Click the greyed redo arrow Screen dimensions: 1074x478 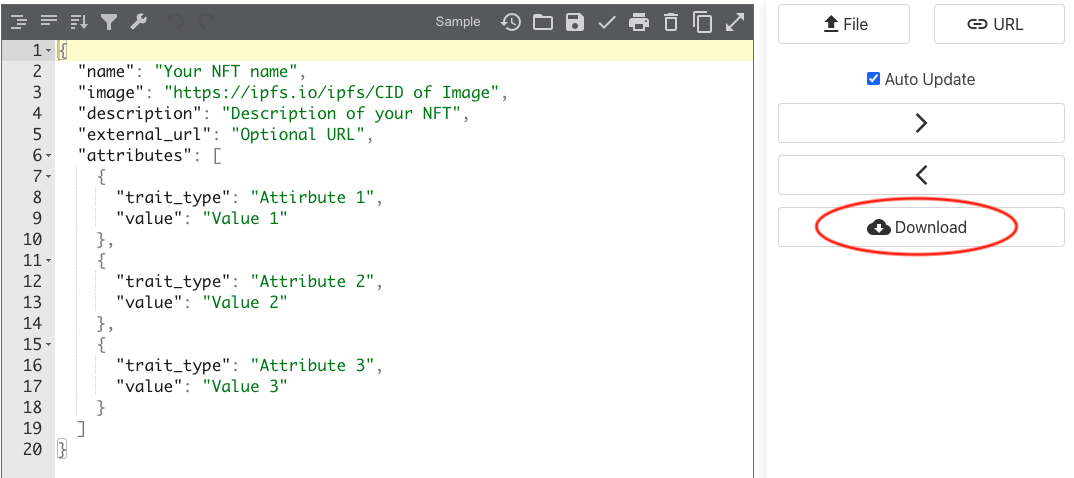point(206,22)
